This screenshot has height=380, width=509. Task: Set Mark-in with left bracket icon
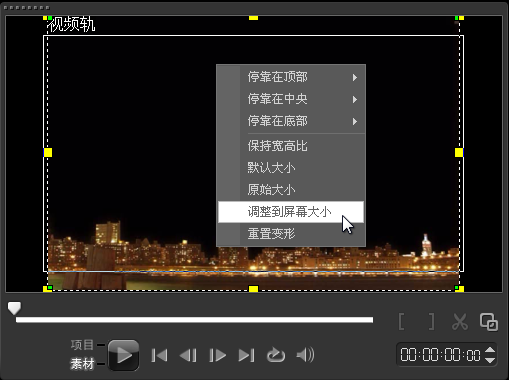(x=402, y=322)
